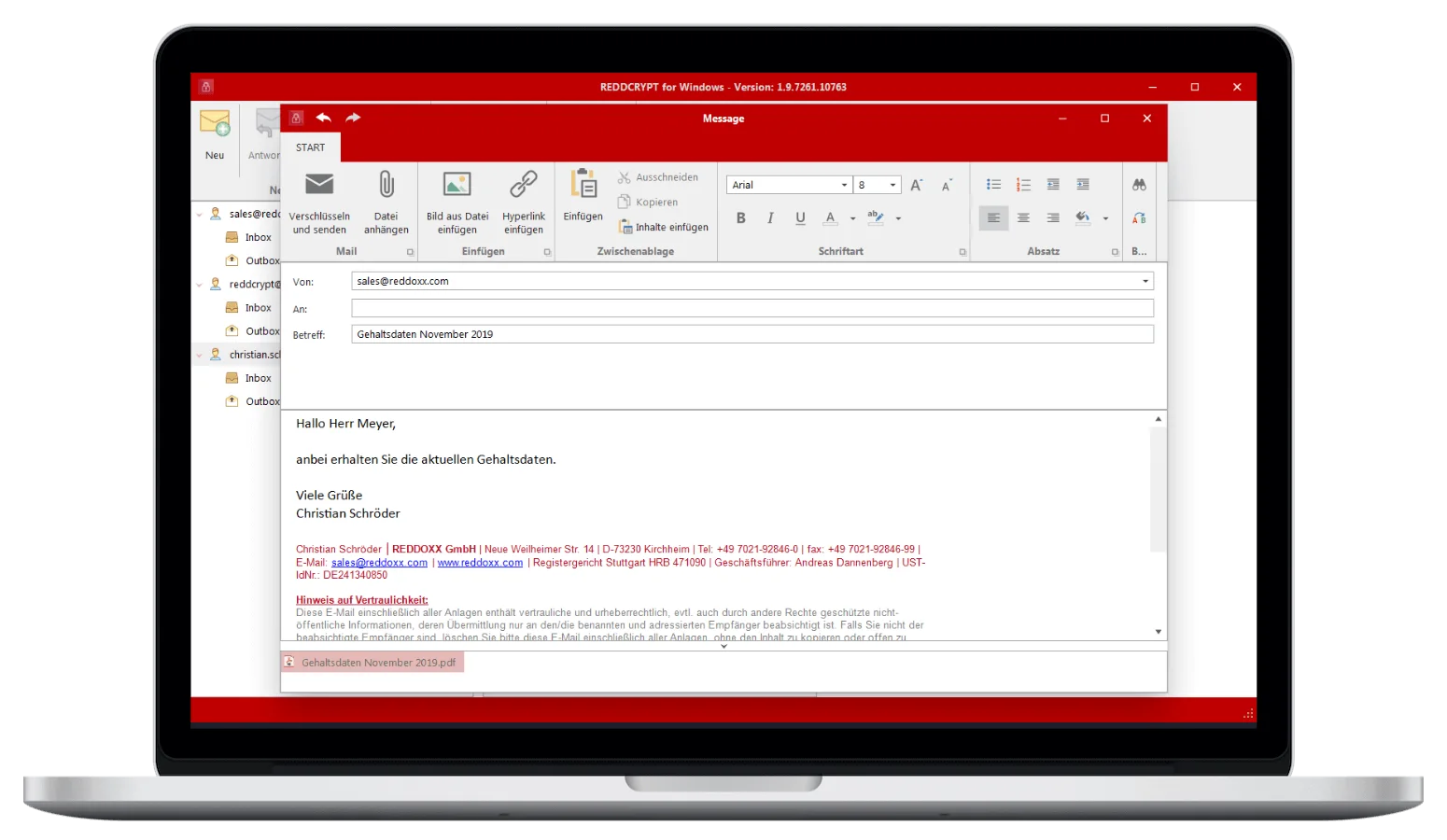Apply paragraph shading paint bucket
Image resolution: width=1447 pixels, height=840 pixels.
1083,217
